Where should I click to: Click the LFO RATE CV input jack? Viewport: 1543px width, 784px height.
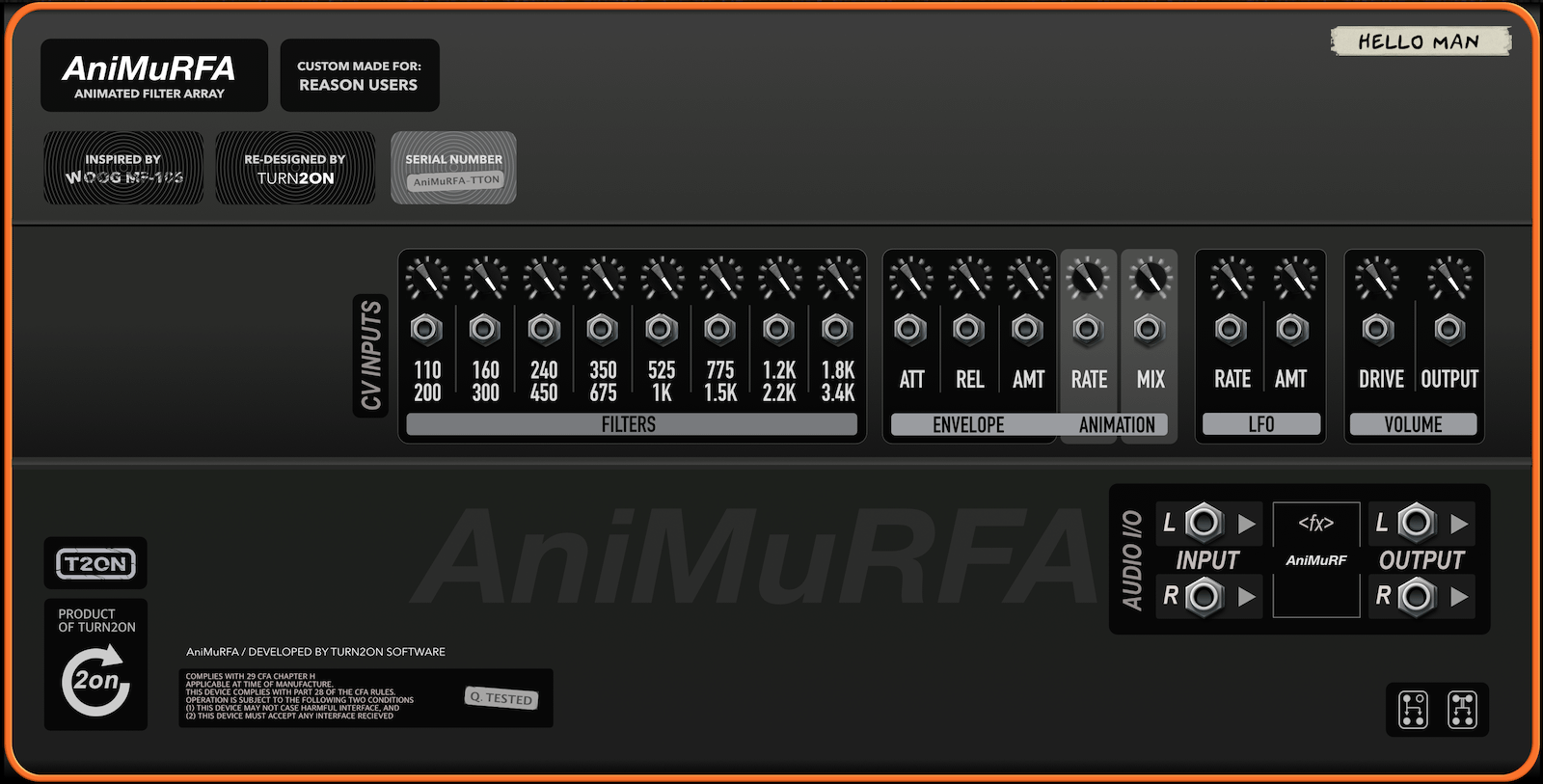tap(1231, 330)
